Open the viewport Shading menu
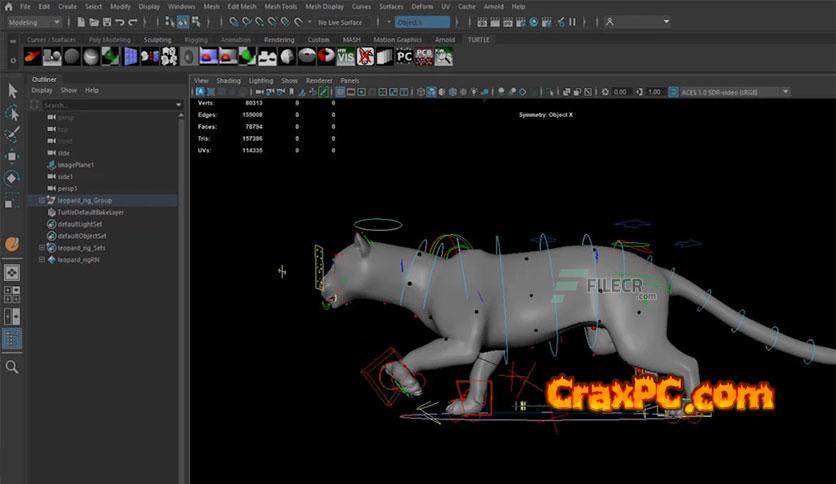 tap(229, 80)
